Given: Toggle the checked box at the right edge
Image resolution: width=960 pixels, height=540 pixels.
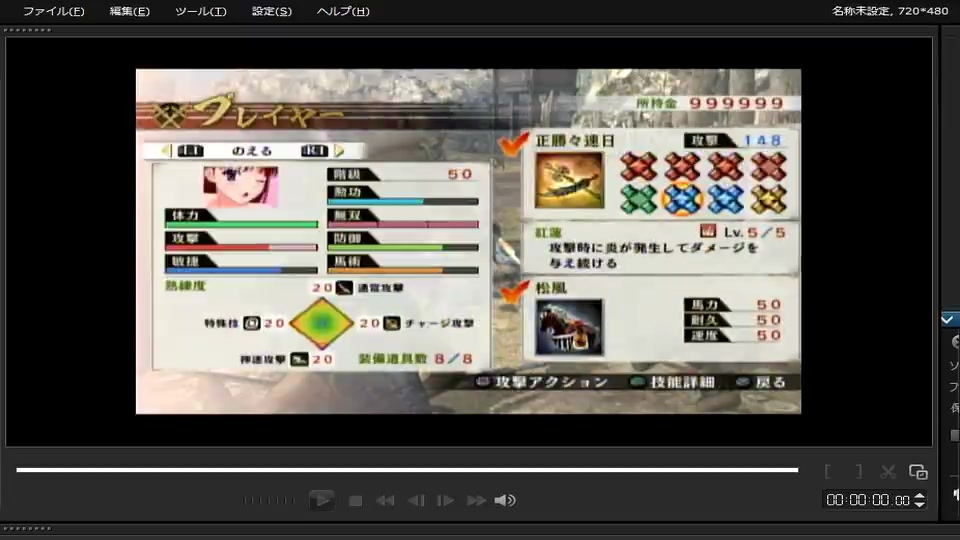Looking at the screenshot, I should pos(948,320).
